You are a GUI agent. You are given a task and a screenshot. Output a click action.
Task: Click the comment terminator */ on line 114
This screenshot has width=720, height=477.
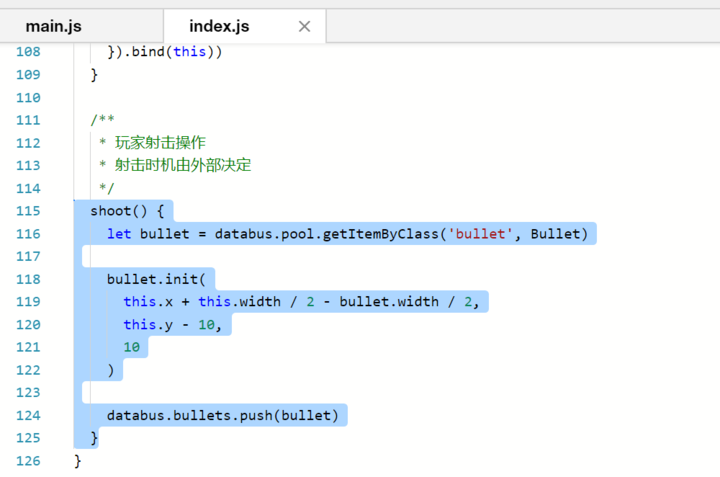pyautogui.click(x=107, y=188)
